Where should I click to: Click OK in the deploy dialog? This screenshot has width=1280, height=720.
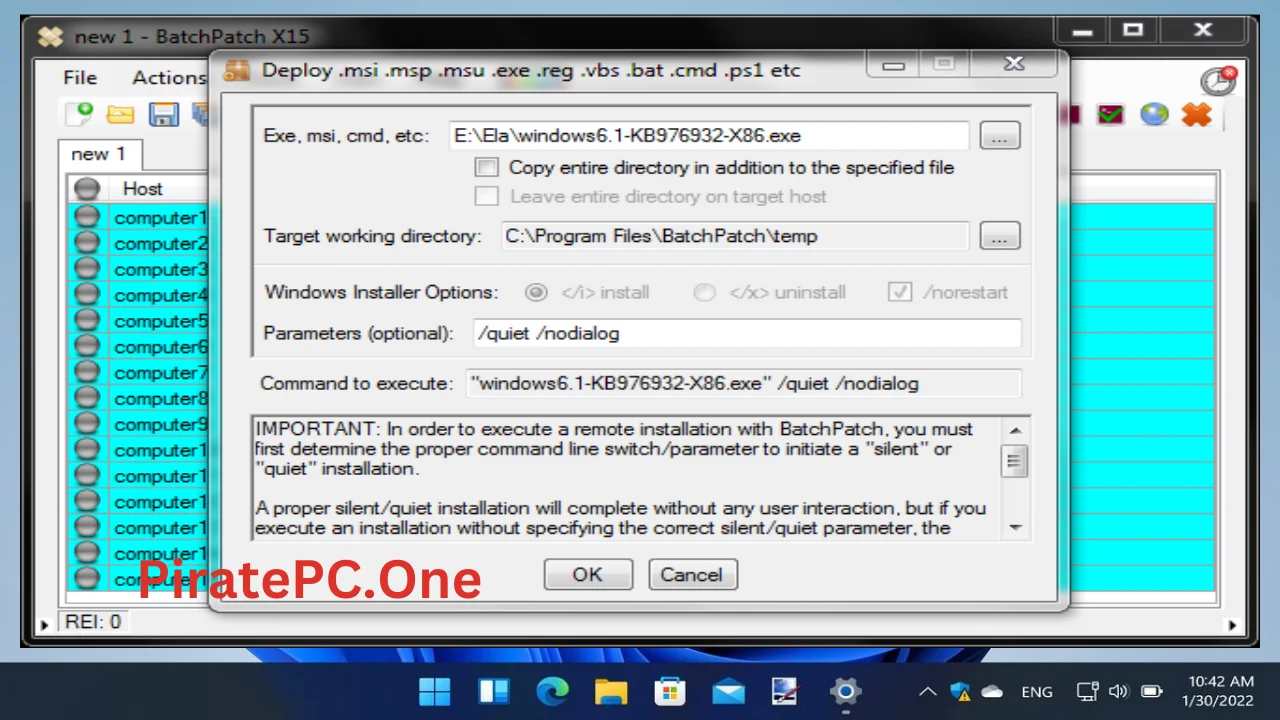coord(588,574)
